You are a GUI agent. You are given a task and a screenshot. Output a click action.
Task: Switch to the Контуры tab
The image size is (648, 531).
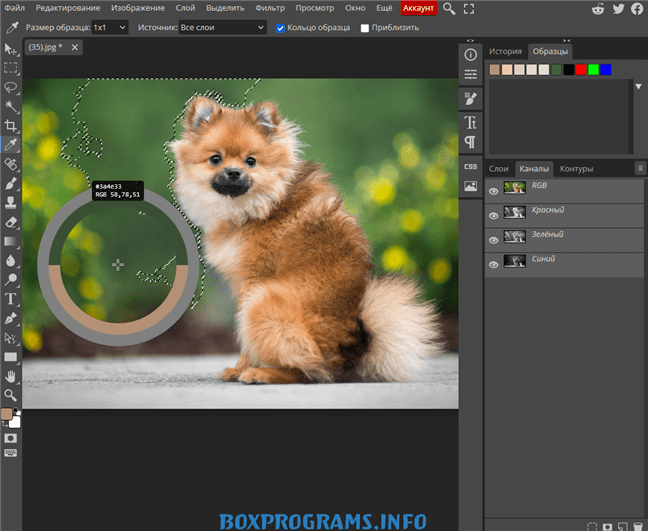pos(576,169)
